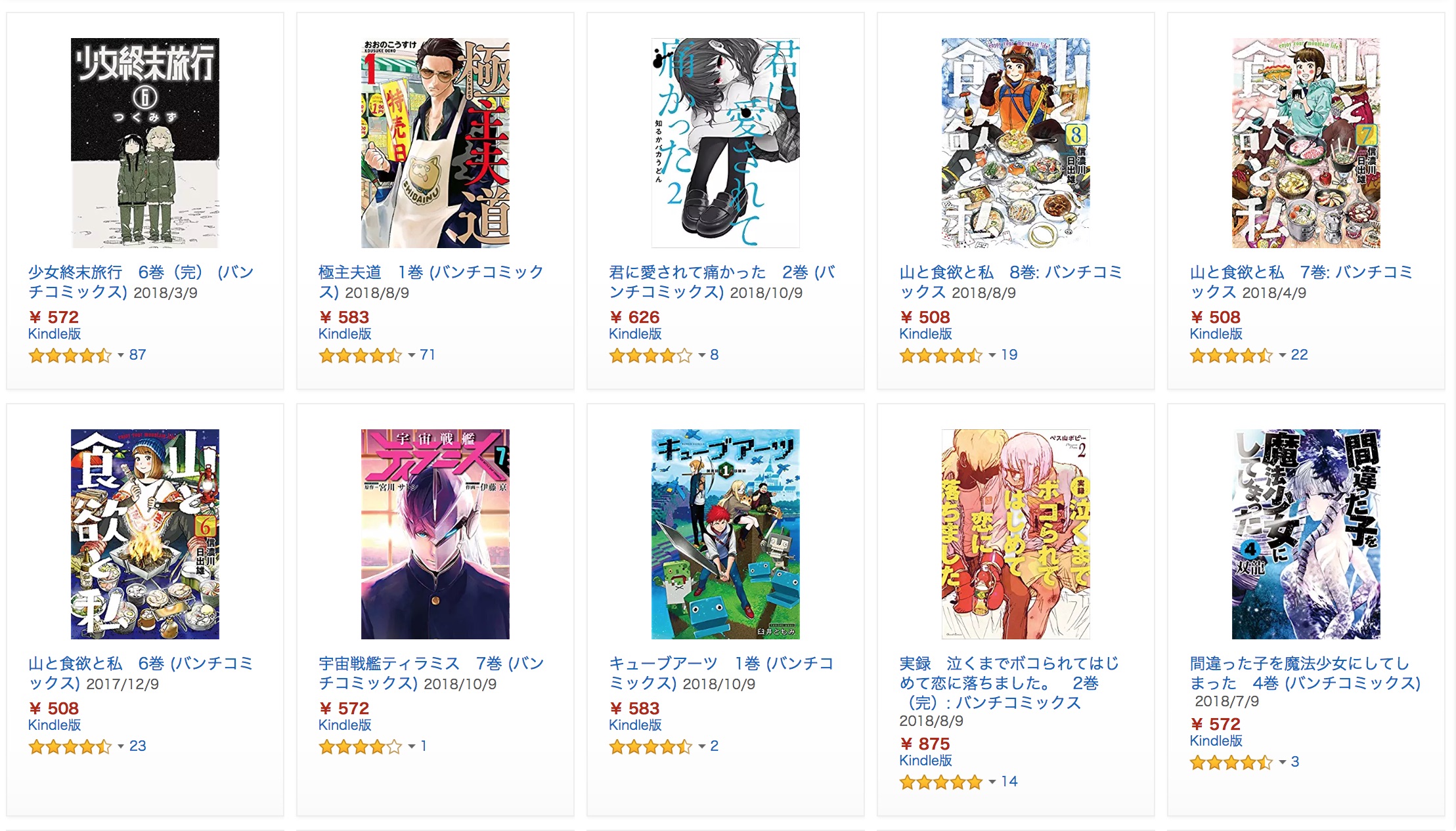Open the 極主夫道 1巻 cover image
The height and width of the screenshot is (831, 1456).
click(x=435, y=143)
